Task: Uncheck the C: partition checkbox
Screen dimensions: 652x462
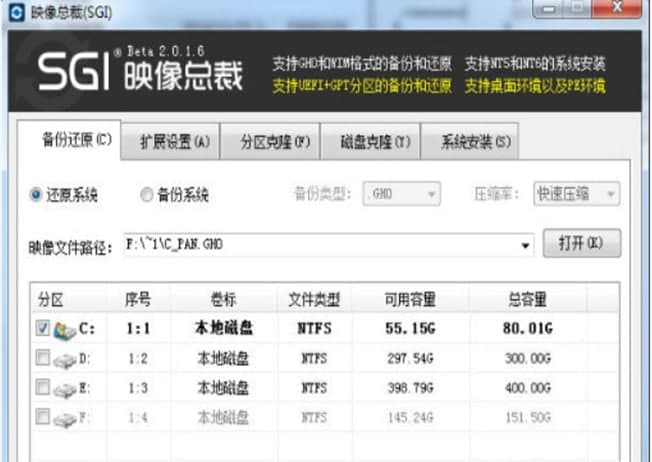Action: click(42, 328)
